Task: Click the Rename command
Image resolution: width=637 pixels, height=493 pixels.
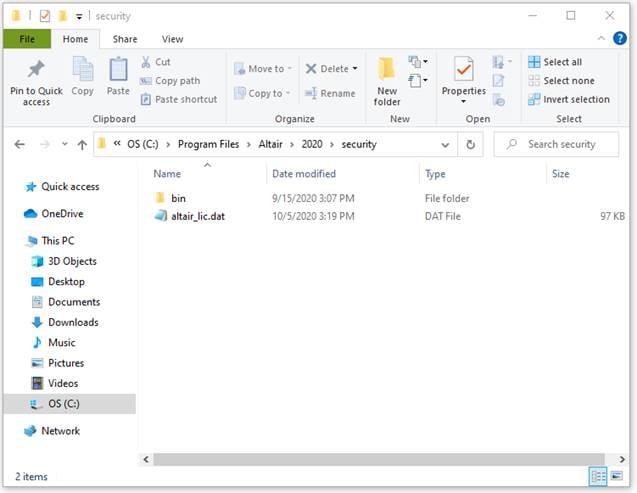Action: pyautogui.click(x=330, y=93)
